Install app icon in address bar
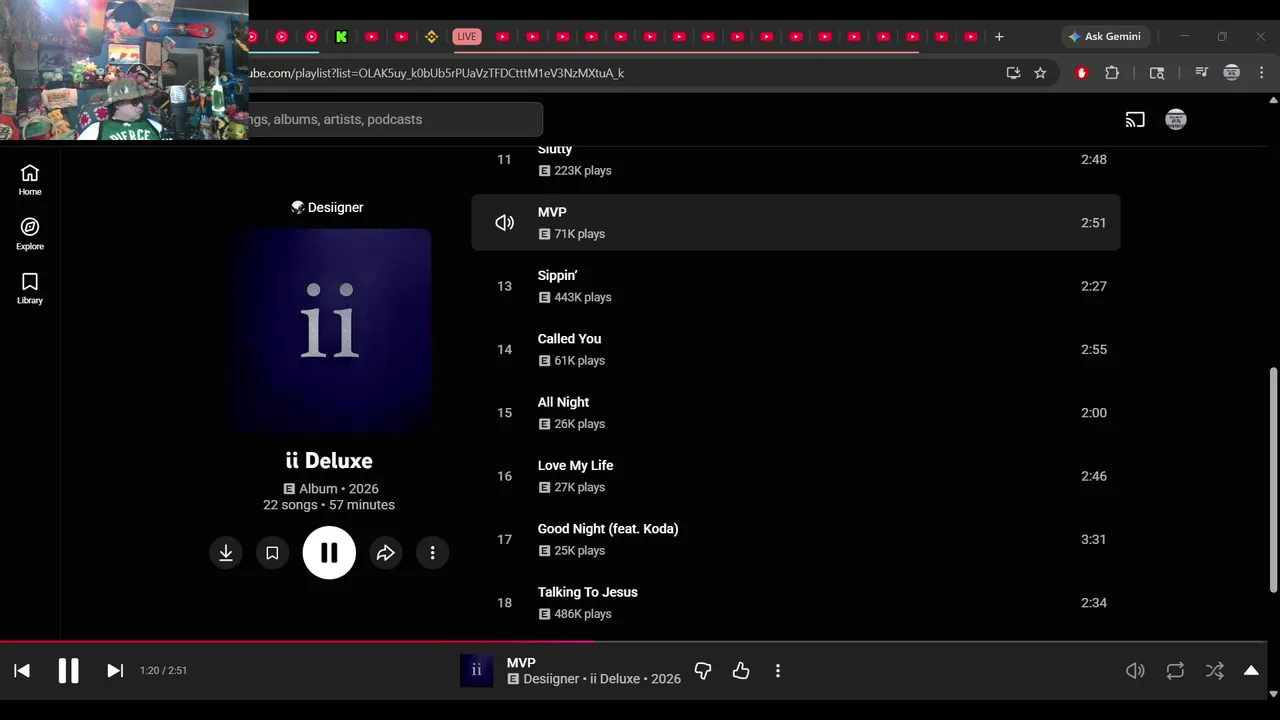Viewport: 1280px width, 720px height. [x=1013, y=73]
